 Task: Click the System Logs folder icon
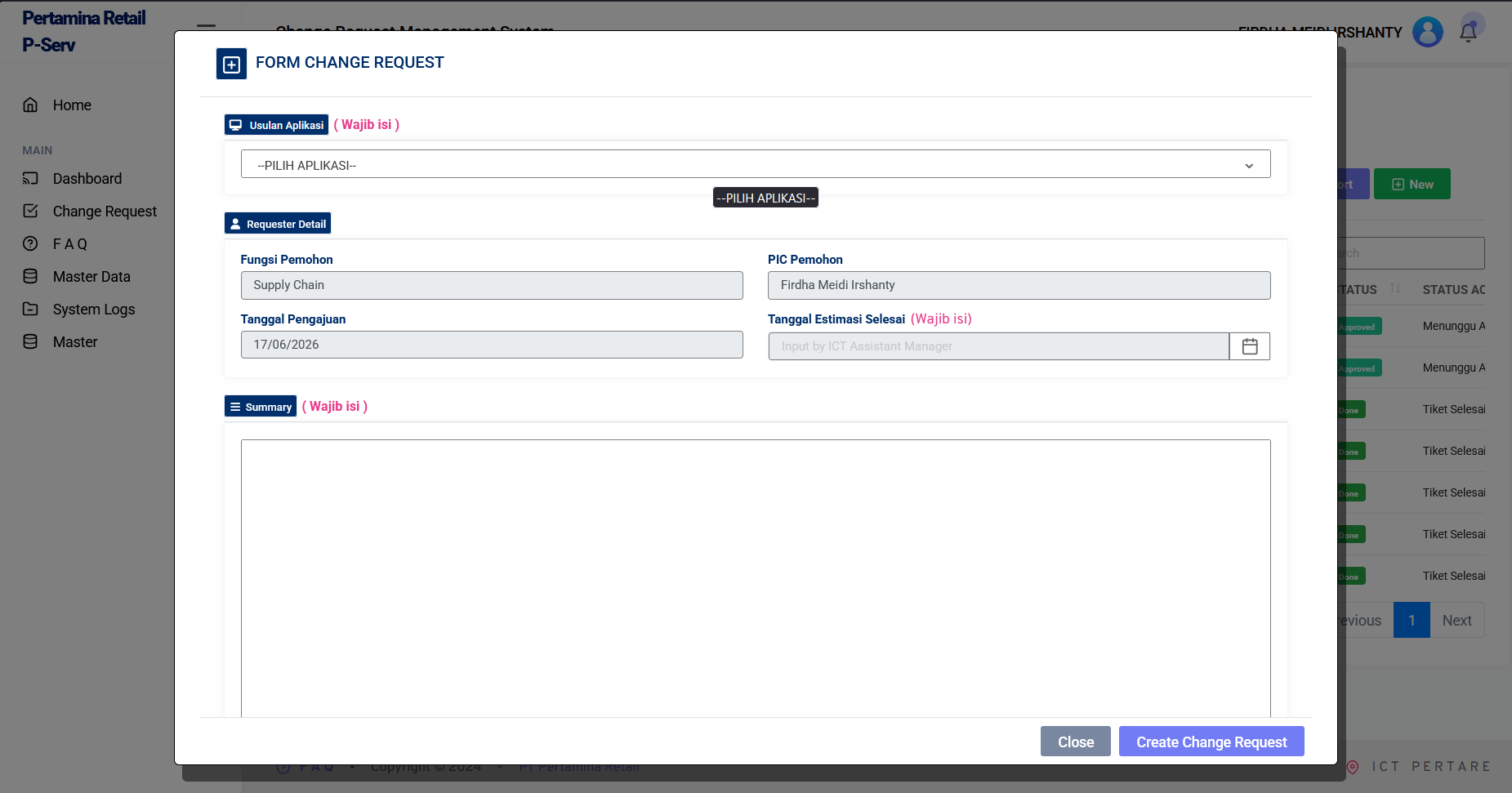[30, 309]
